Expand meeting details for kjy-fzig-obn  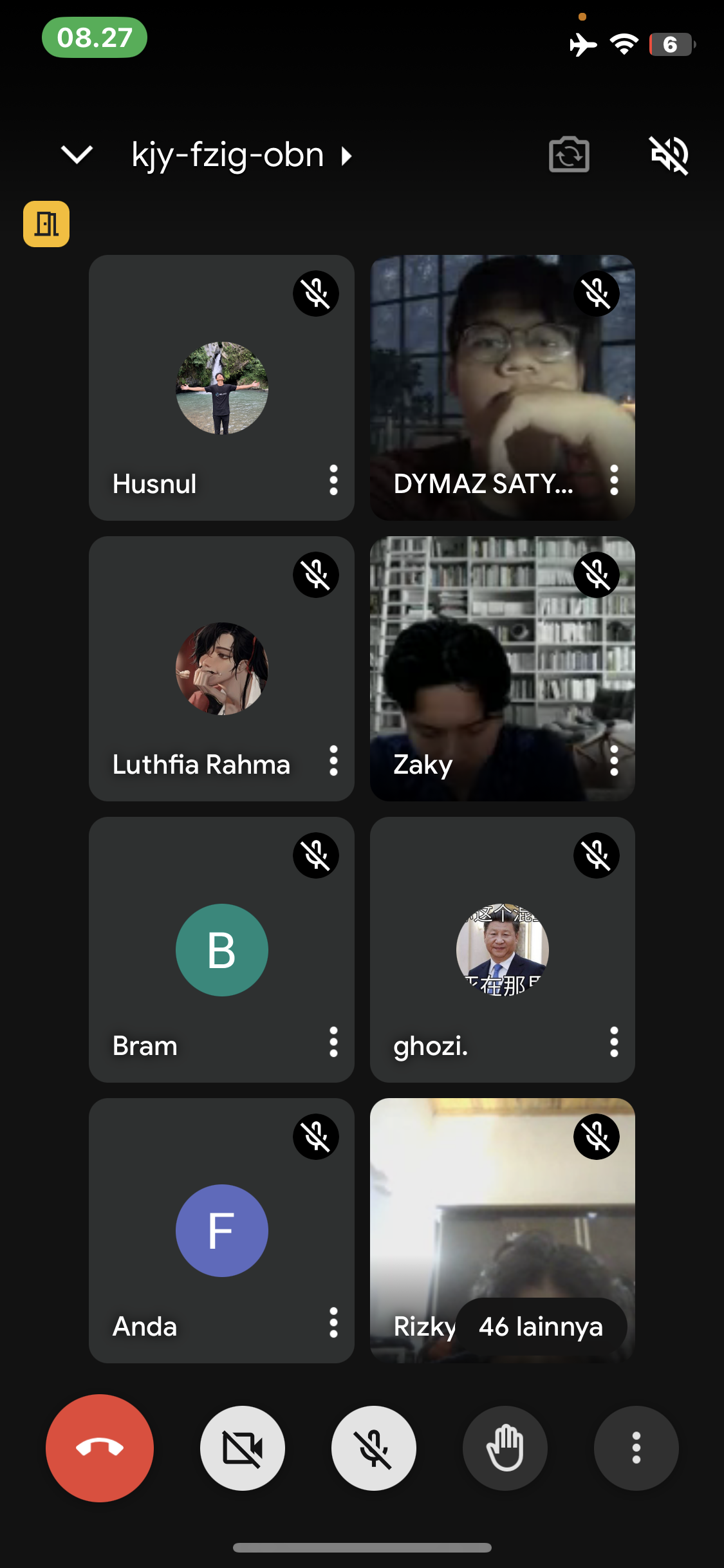point(242,155)
